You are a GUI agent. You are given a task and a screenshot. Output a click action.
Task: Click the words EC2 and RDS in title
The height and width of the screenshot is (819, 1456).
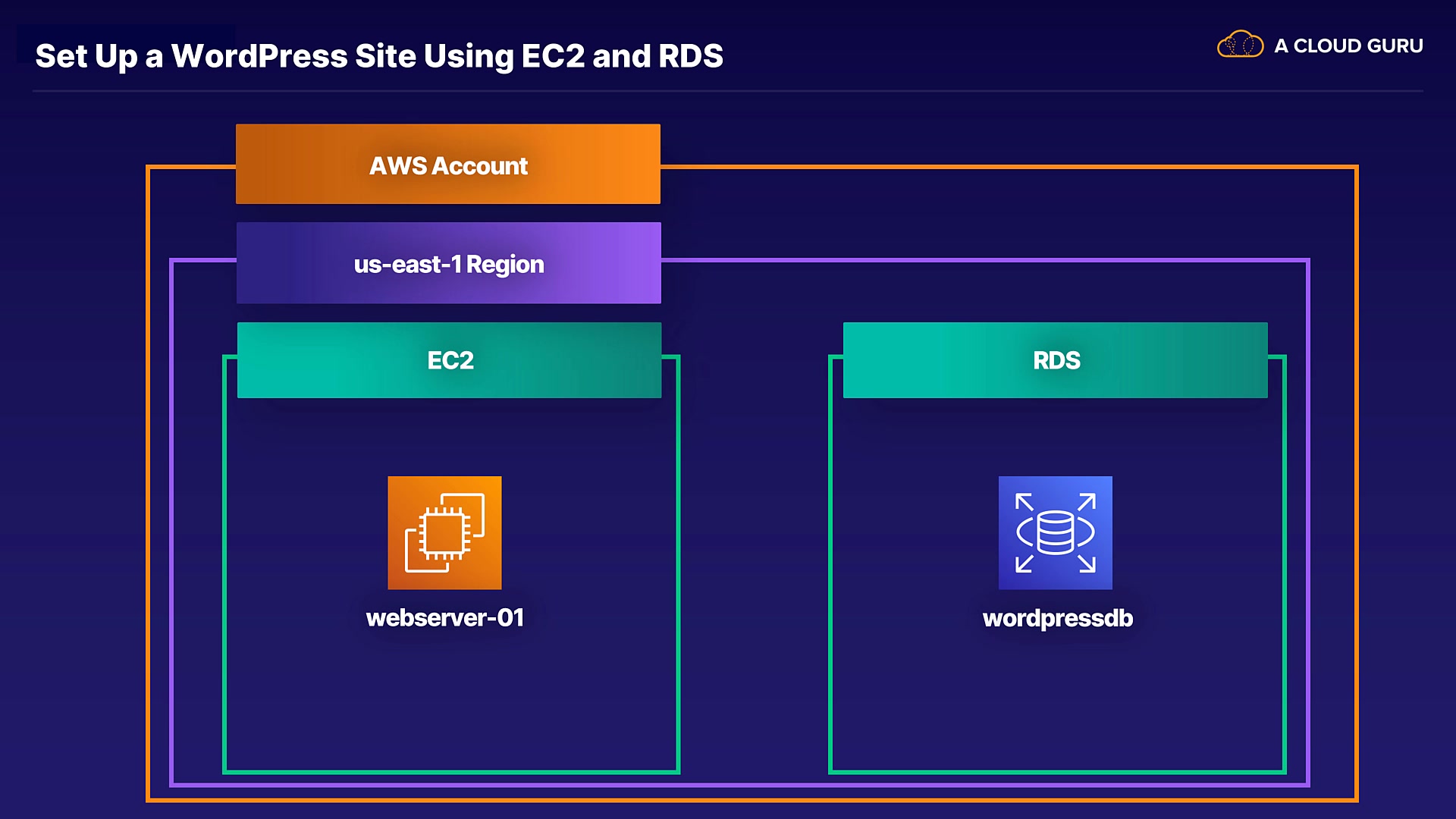pyautogui.click(x=622, y=56)
